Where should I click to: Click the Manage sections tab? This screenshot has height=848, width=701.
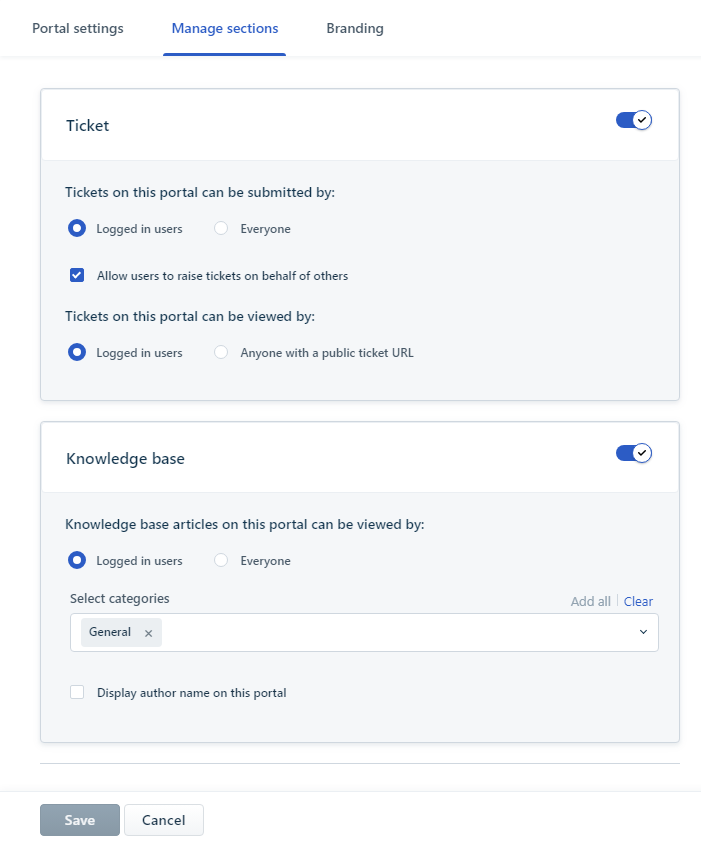click(x=225, y=28)
